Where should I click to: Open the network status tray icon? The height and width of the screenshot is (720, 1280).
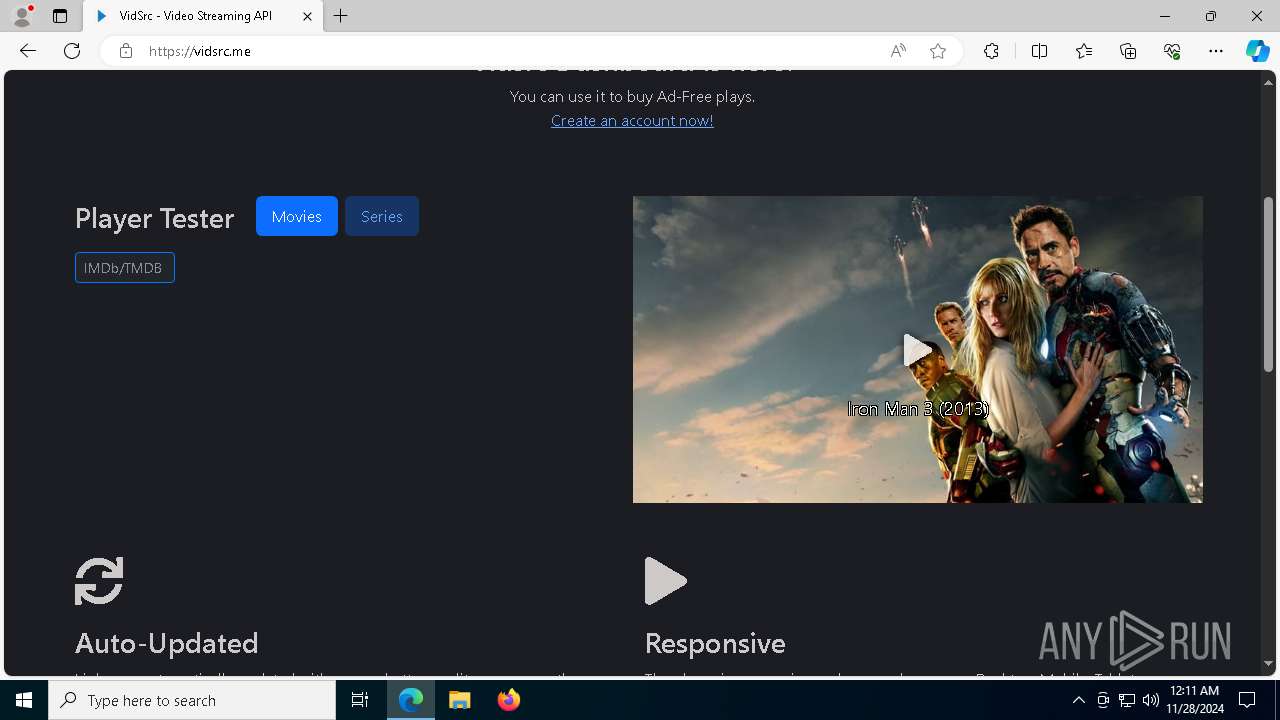[1127, 700]
